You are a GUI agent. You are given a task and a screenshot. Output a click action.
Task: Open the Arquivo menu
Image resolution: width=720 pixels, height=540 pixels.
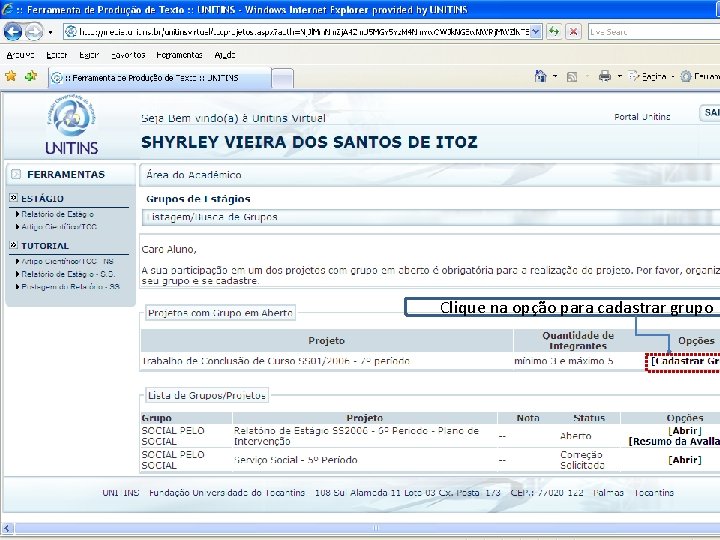pos(20,55)
